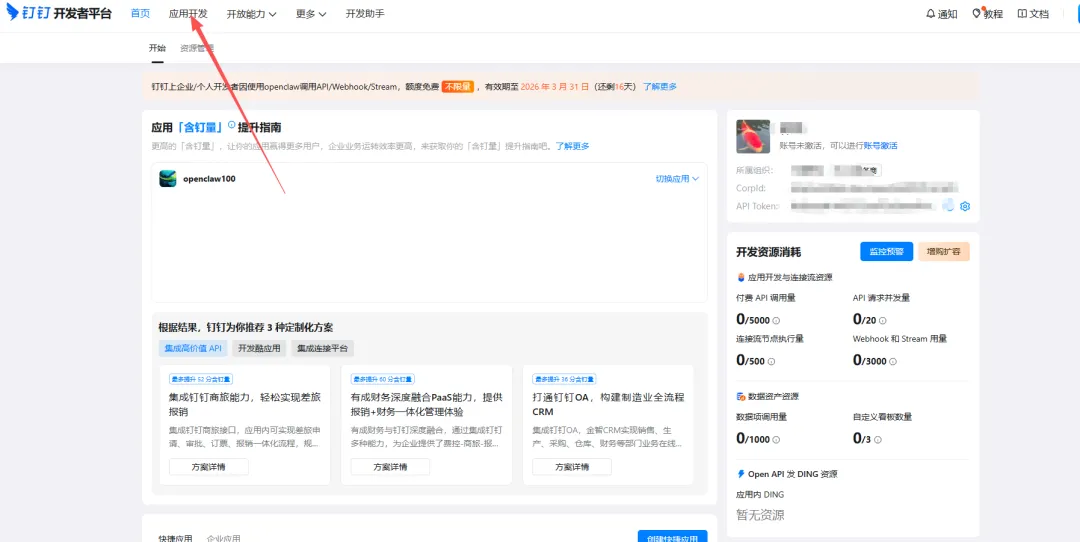Click the 账号激活 link
Viewport: 1080px width, 542px height.
click(x=880, y=145)
